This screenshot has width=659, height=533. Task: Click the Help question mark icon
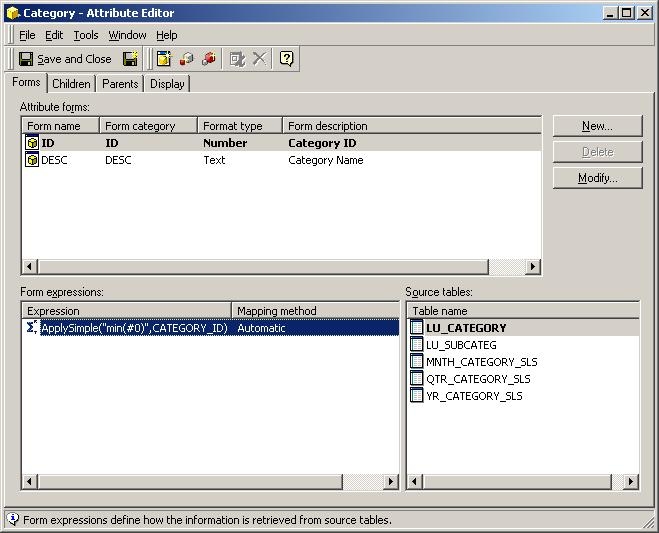(287, 59)
